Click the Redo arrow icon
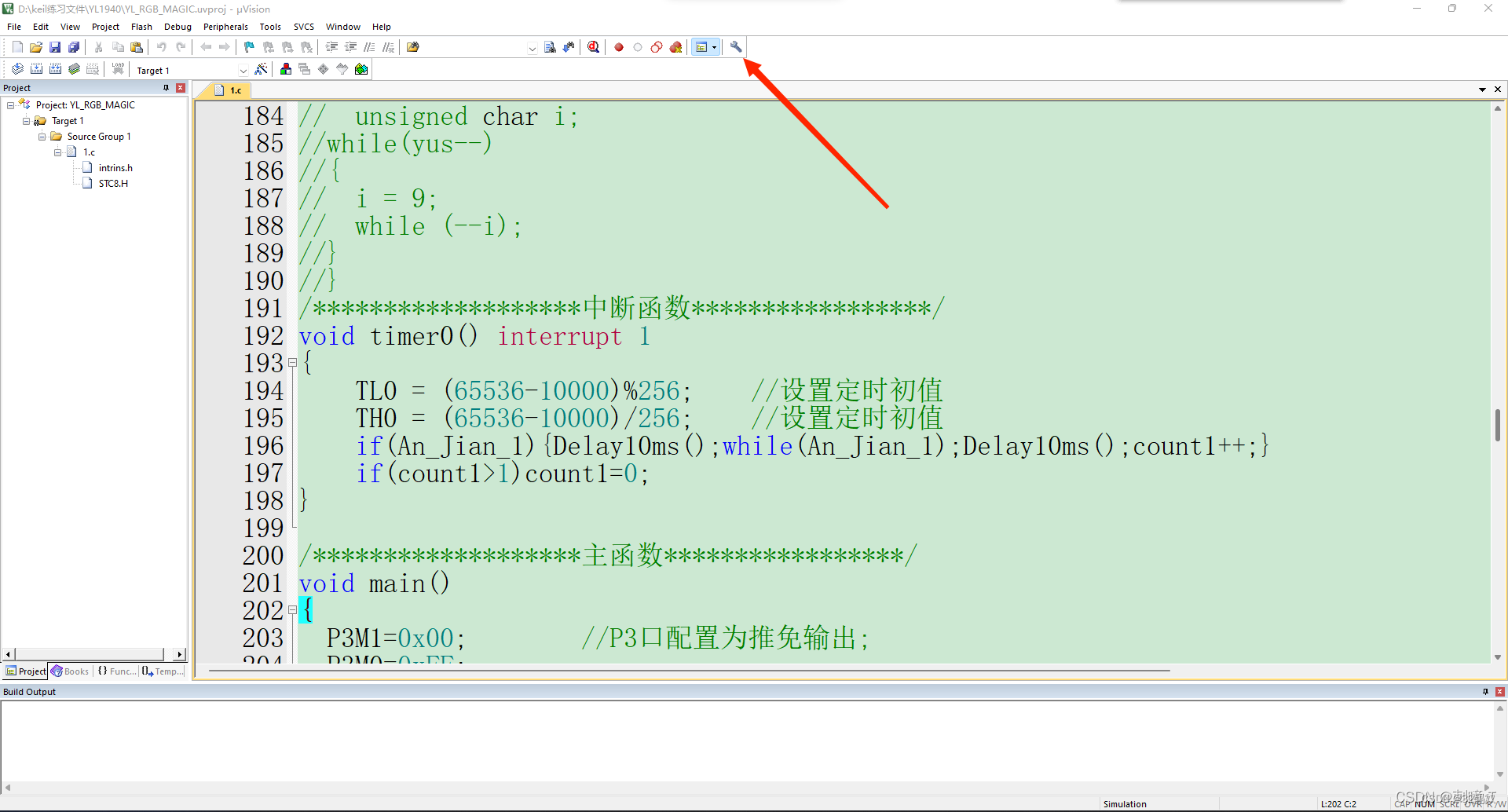Image resolution: width=1508 pixels, height=812 pixels. point(181,47)
